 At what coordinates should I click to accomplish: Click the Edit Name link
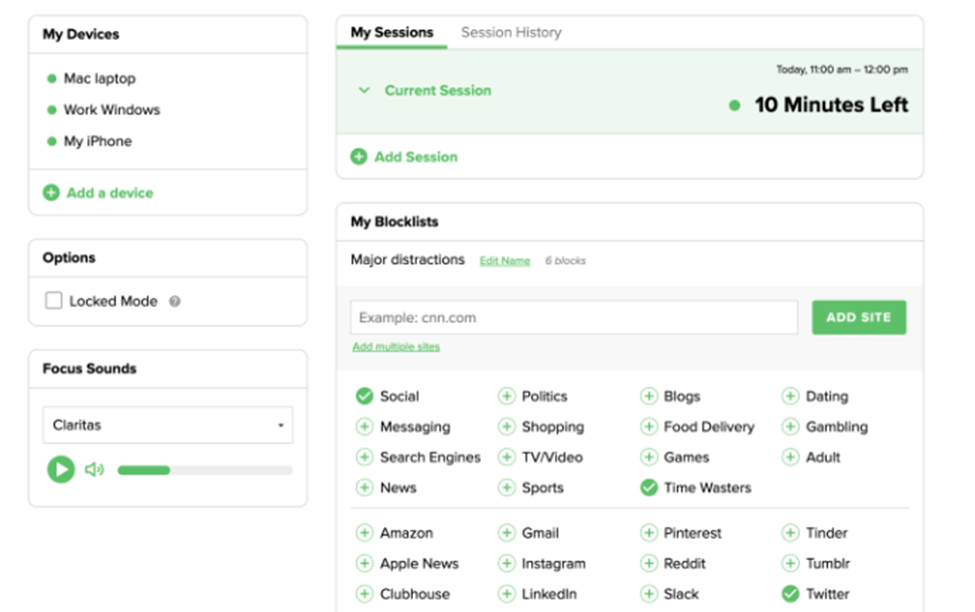(505, 261)
